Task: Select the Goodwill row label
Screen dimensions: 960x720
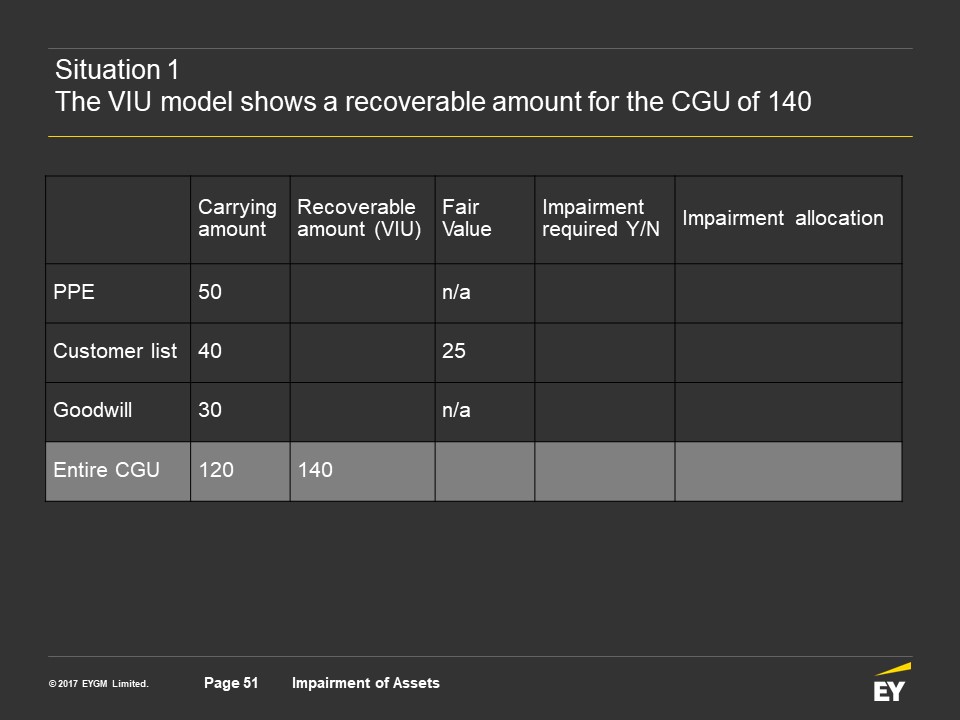Action: [x=92, y=410]
